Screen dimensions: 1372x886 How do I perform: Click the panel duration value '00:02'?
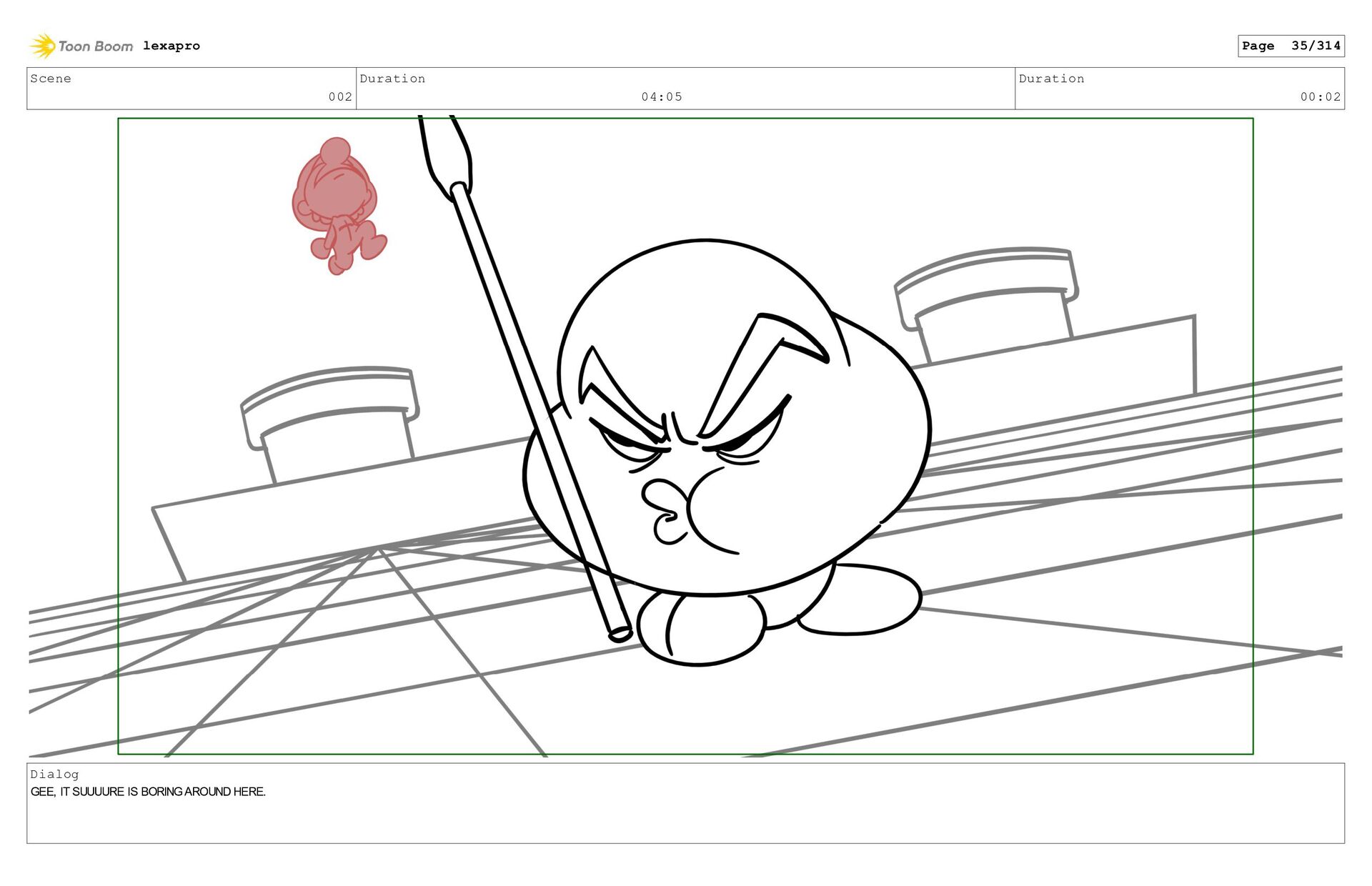pyautogui.click(x=1321, y=96)
